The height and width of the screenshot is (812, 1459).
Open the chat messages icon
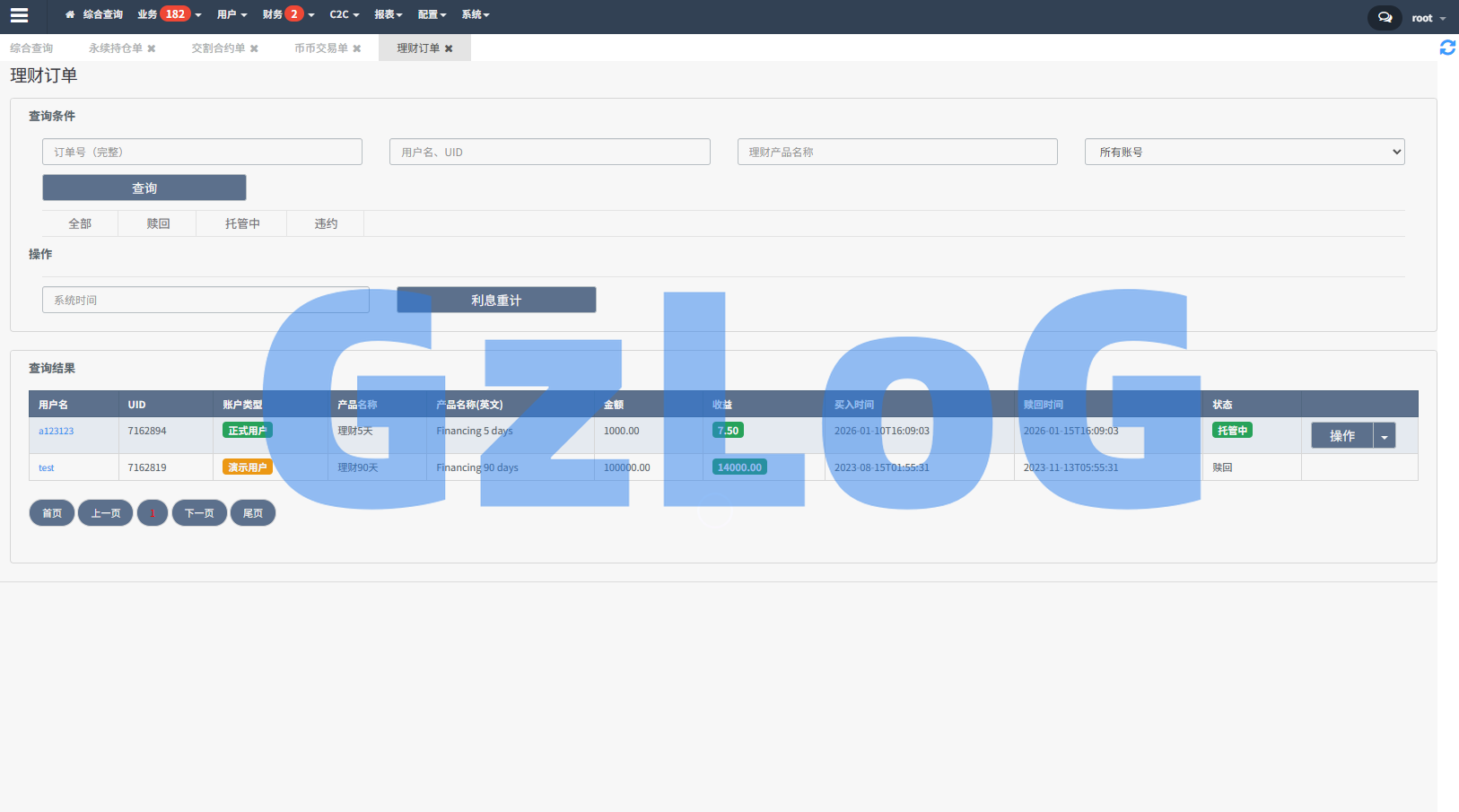1385,17
